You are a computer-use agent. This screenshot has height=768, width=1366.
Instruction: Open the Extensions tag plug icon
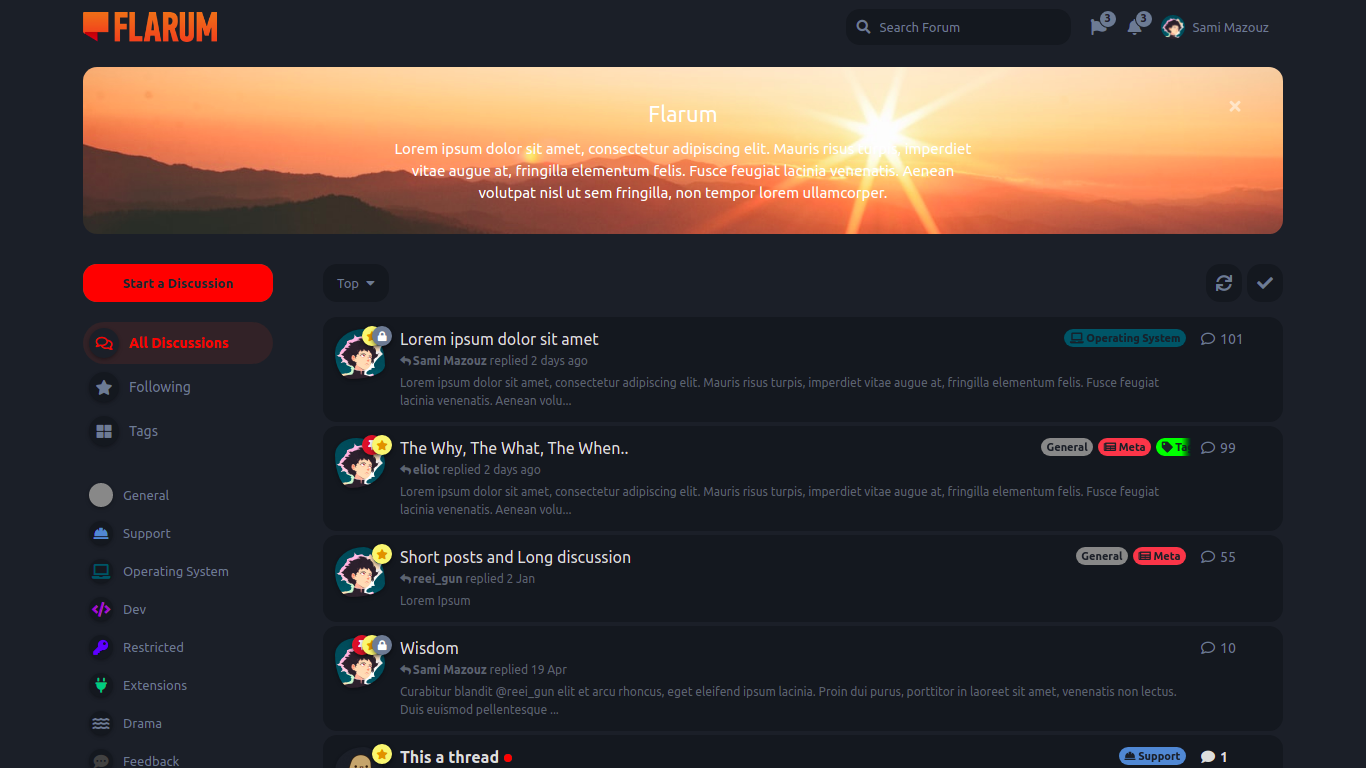point(101,685)
